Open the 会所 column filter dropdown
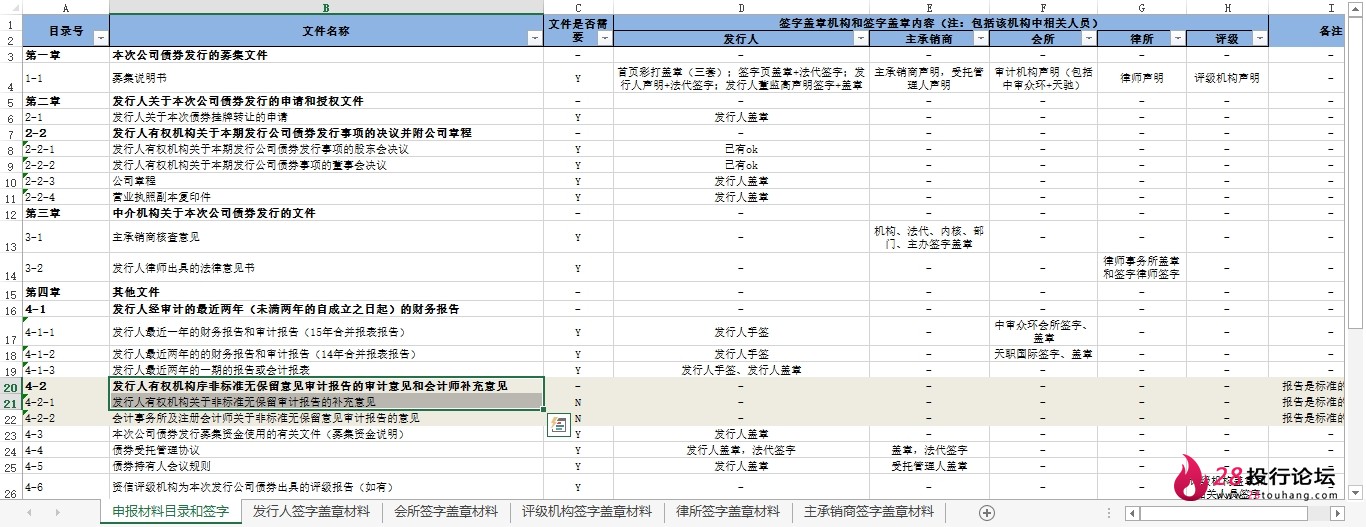 coord(1088,38)
